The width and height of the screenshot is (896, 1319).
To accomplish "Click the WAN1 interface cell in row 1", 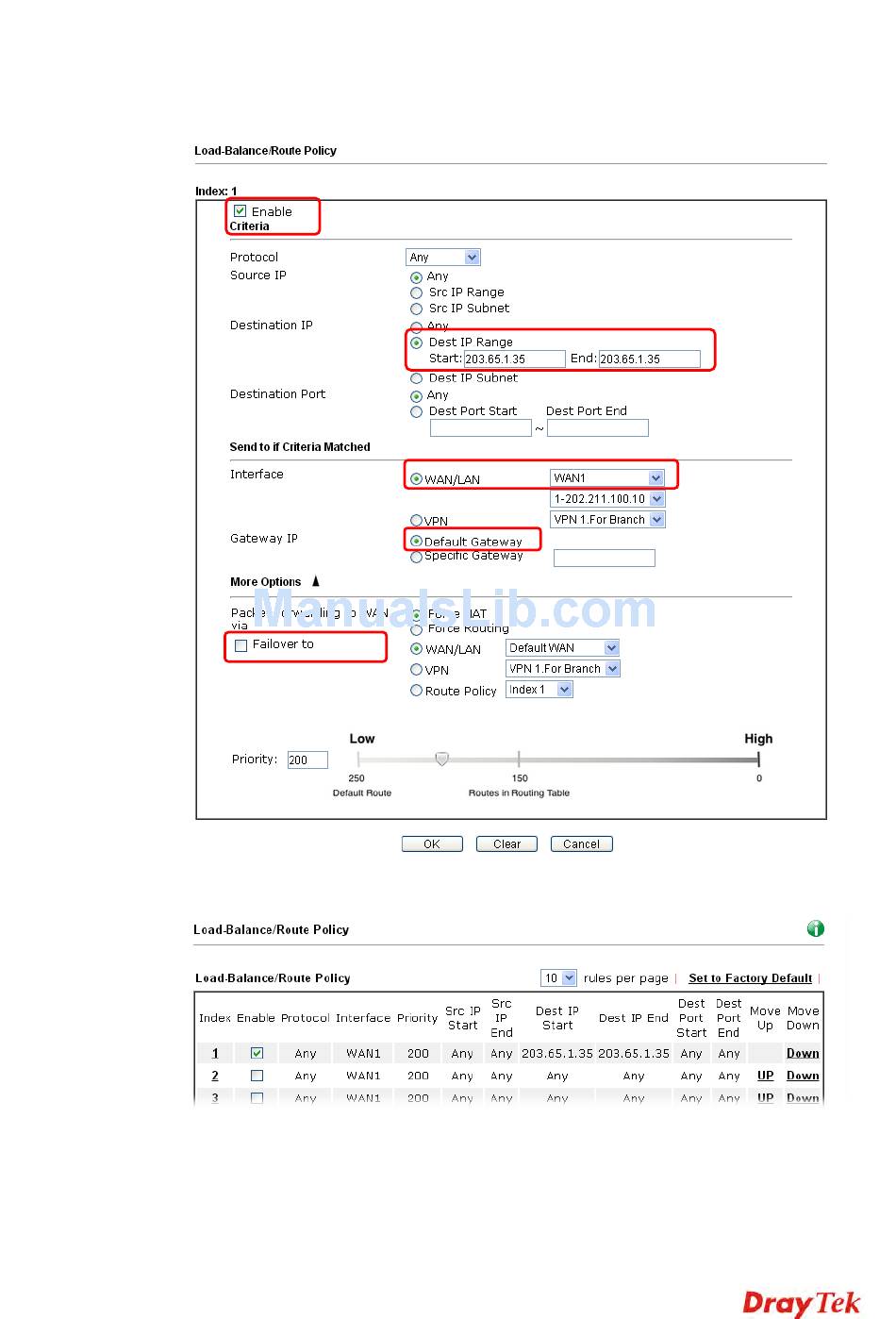I will point(363,1053).
